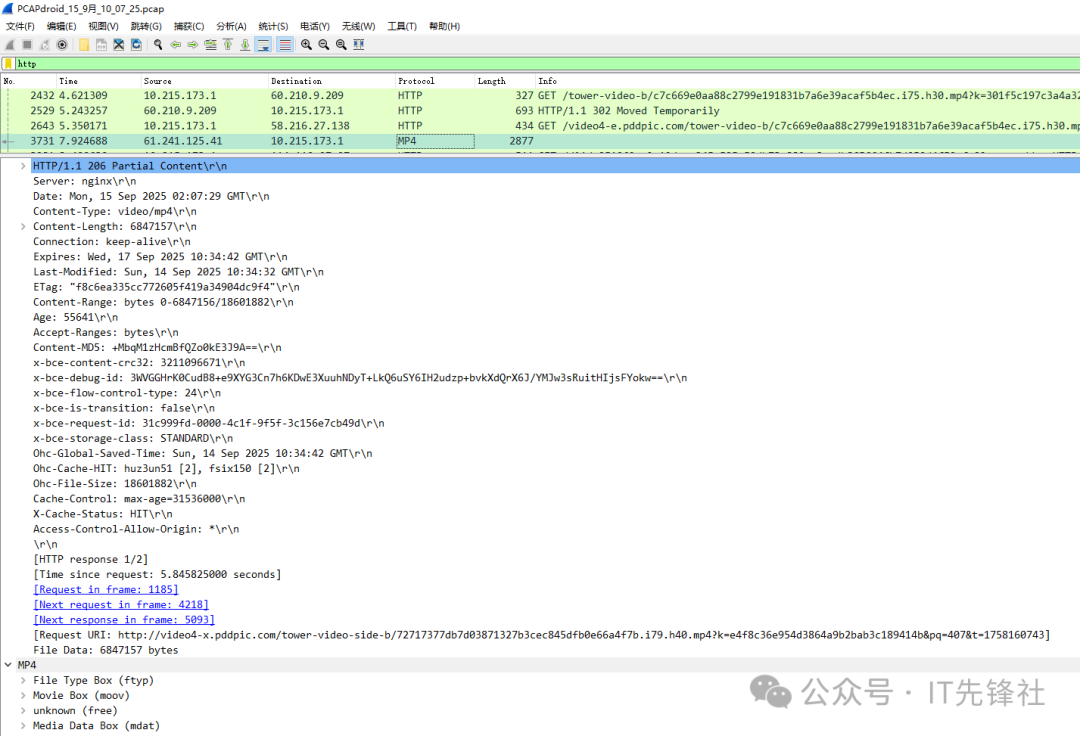This screenshot has height=736, width=1080.
Task: Click the http display filter field
Action: click(x=547, y=64)
